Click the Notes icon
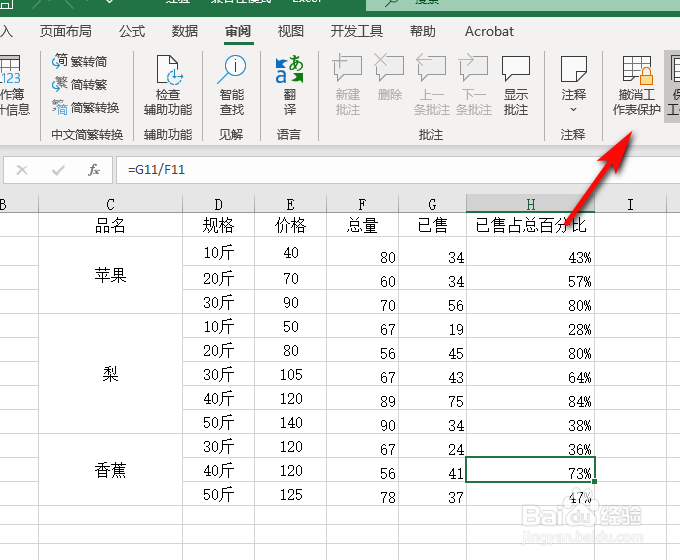The width and height of the screenshot is (680, 560). (x=573, y=69)
